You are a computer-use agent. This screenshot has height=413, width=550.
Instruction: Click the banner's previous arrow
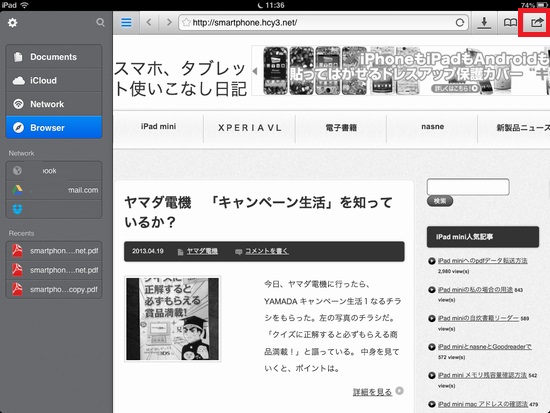pos(255,71)
